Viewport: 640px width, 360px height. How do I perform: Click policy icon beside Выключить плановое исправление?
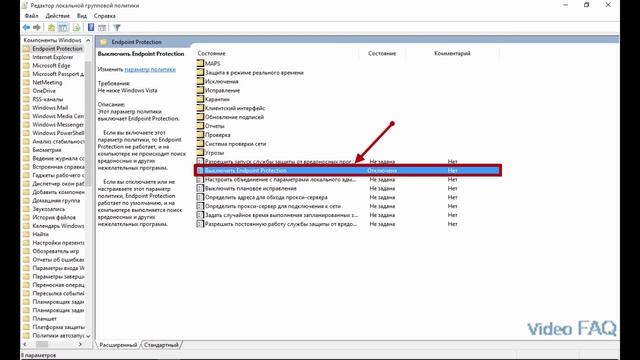click(x=200, y=188)
